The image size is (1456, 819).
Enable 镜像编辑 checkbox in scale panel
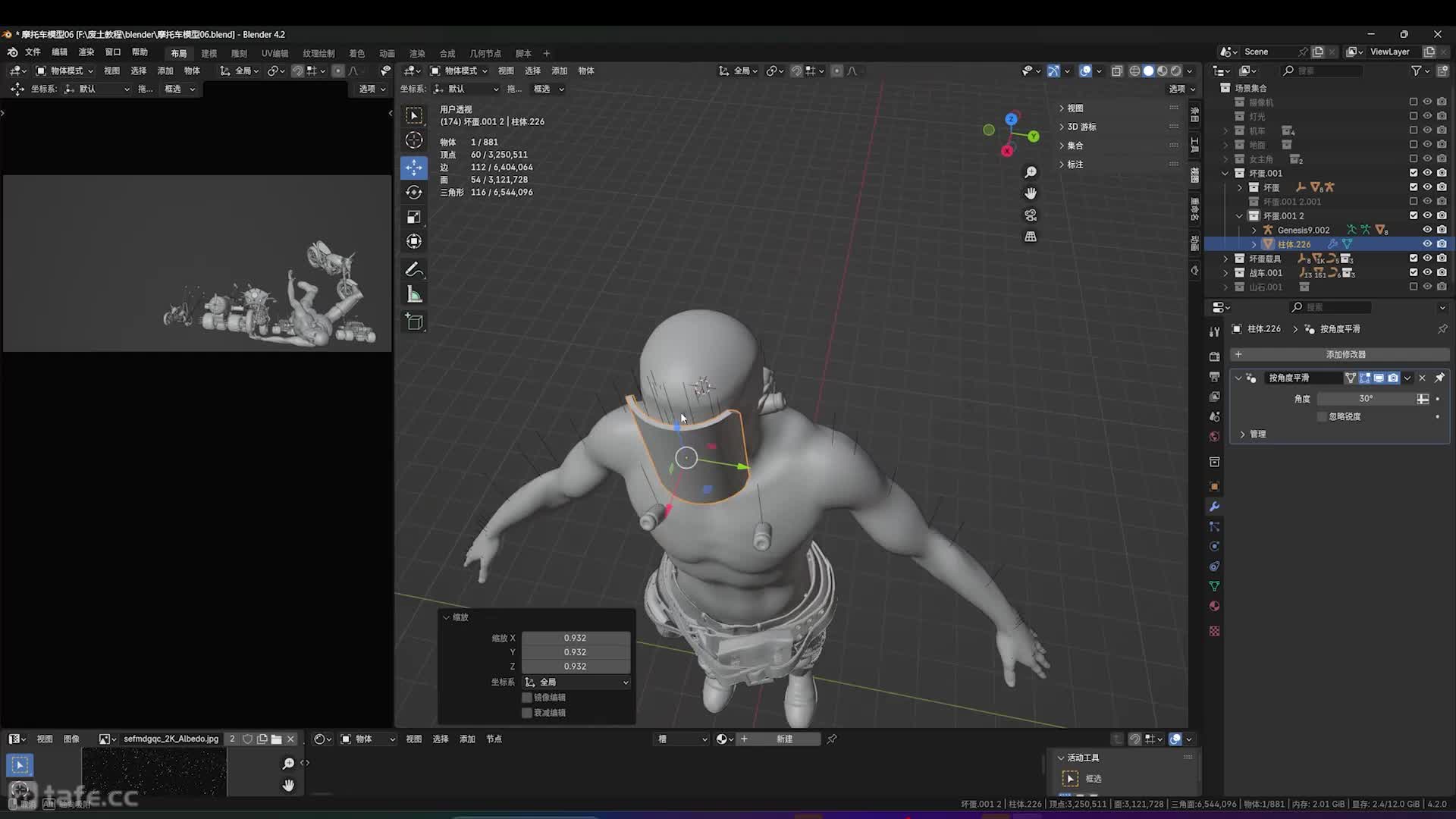point(527,698)
